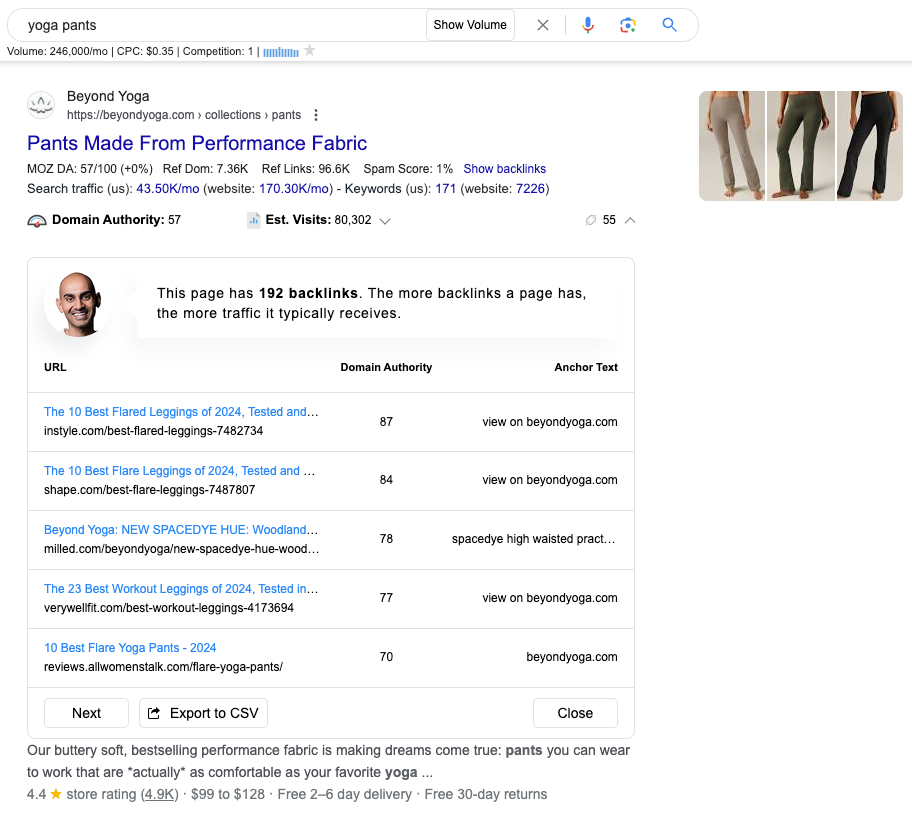Collapse the backlinks panel using 55 chevron
Image resolution: width=912 pixels, height=820 pixels.
pos(630,220)
